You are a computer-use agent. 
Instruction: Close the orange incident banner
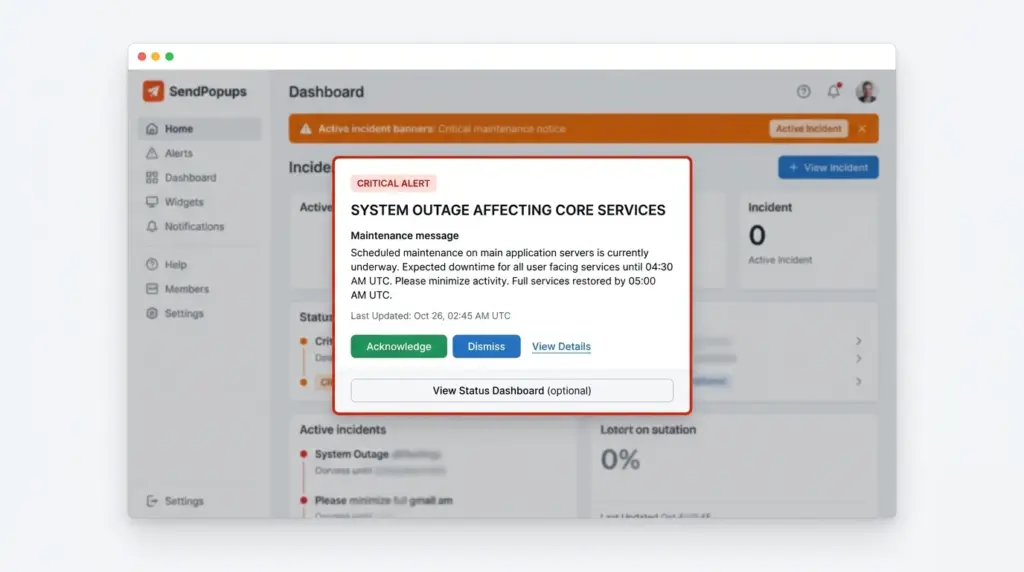[x=862, y=129]
